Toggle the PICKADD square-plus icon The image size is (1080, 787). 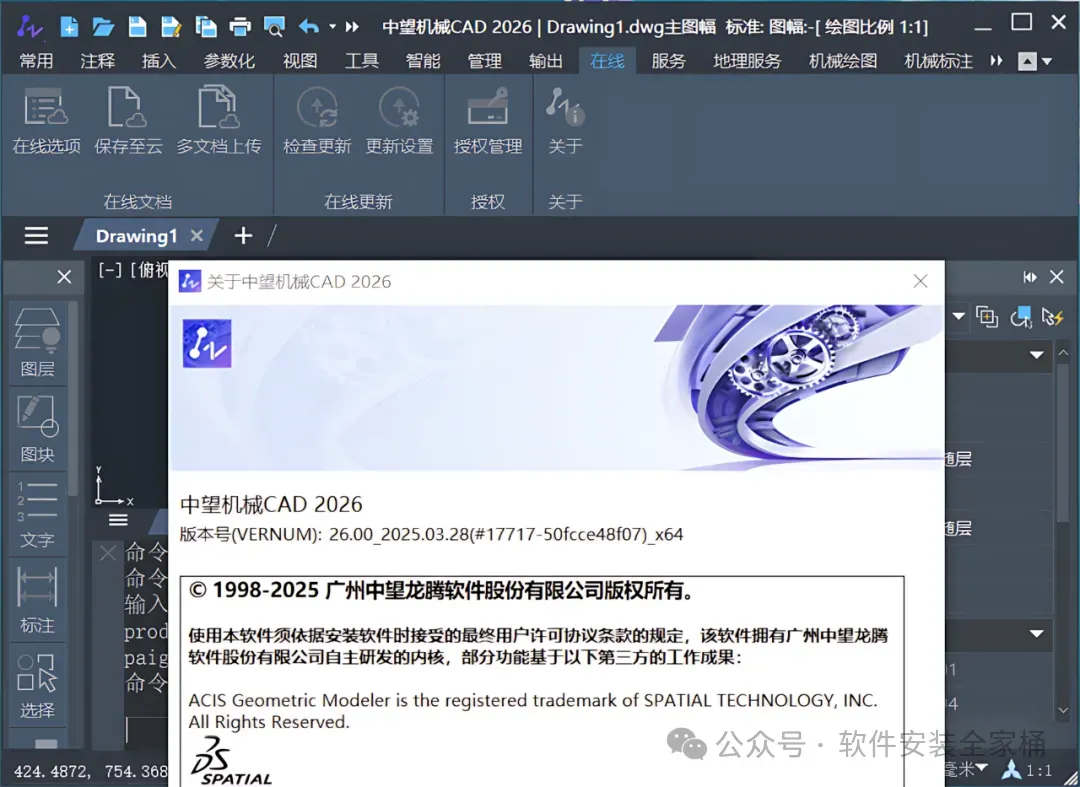click(987, 317)
